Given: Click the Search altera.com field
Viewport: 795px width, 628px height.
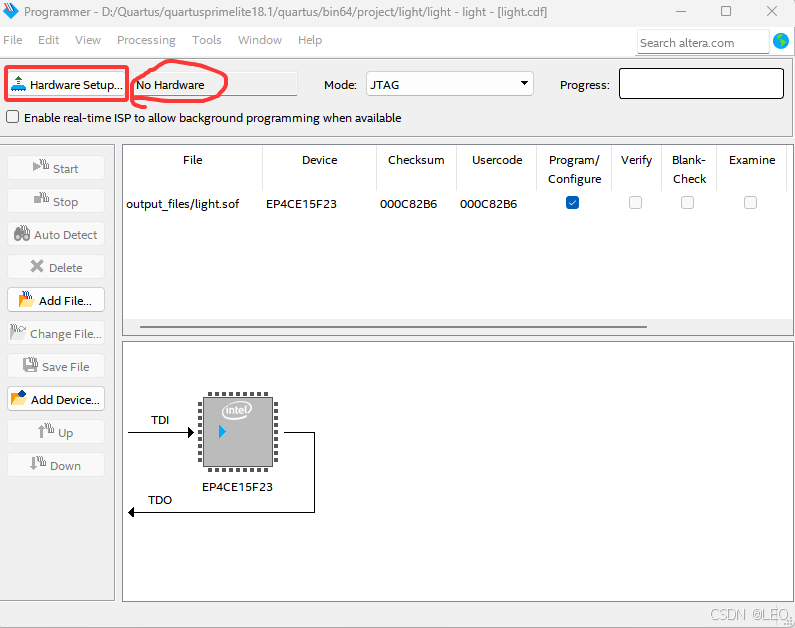Looking at the screenshot, I should coord(703,42).
